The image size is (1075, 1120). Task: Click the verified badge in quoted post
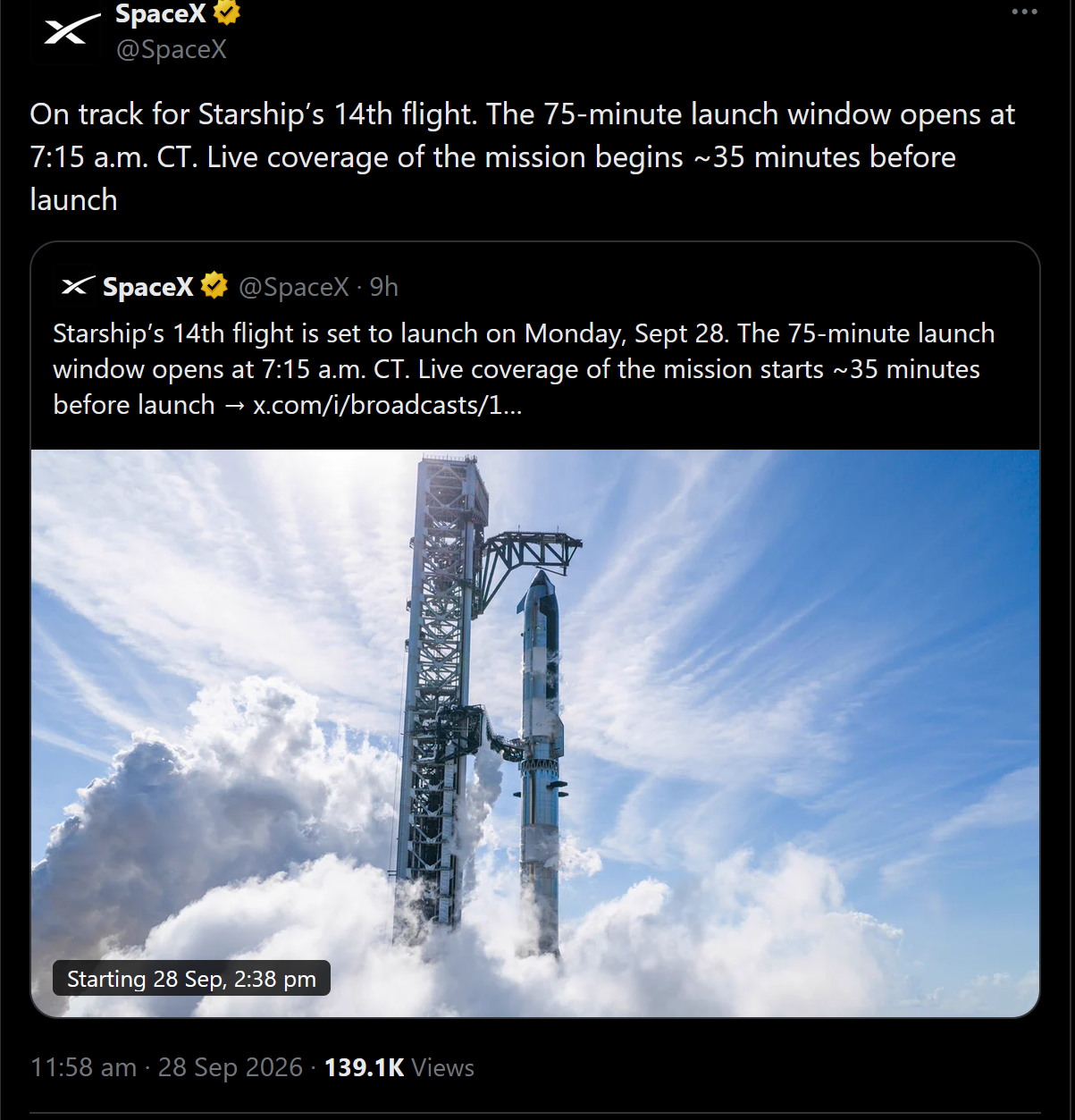coord(214,286)
